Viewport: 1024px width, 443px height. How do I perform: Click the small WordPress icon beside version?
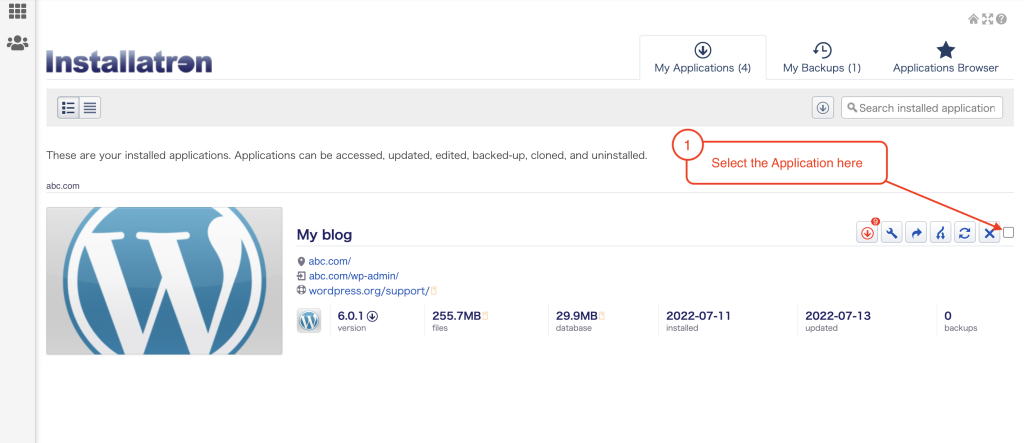coord(309,321)
